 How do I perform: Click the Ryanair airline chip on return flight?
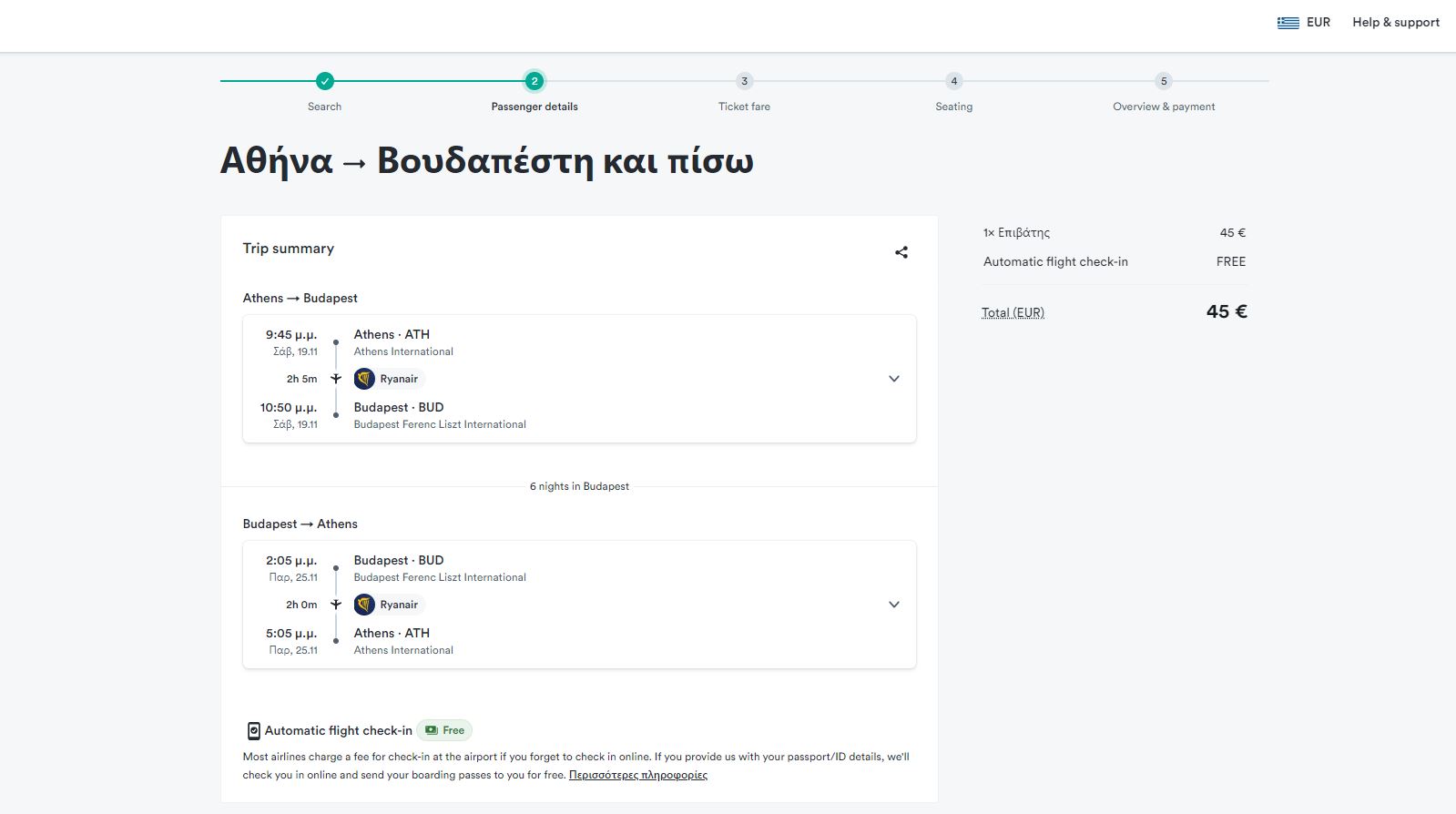[389, 605]
